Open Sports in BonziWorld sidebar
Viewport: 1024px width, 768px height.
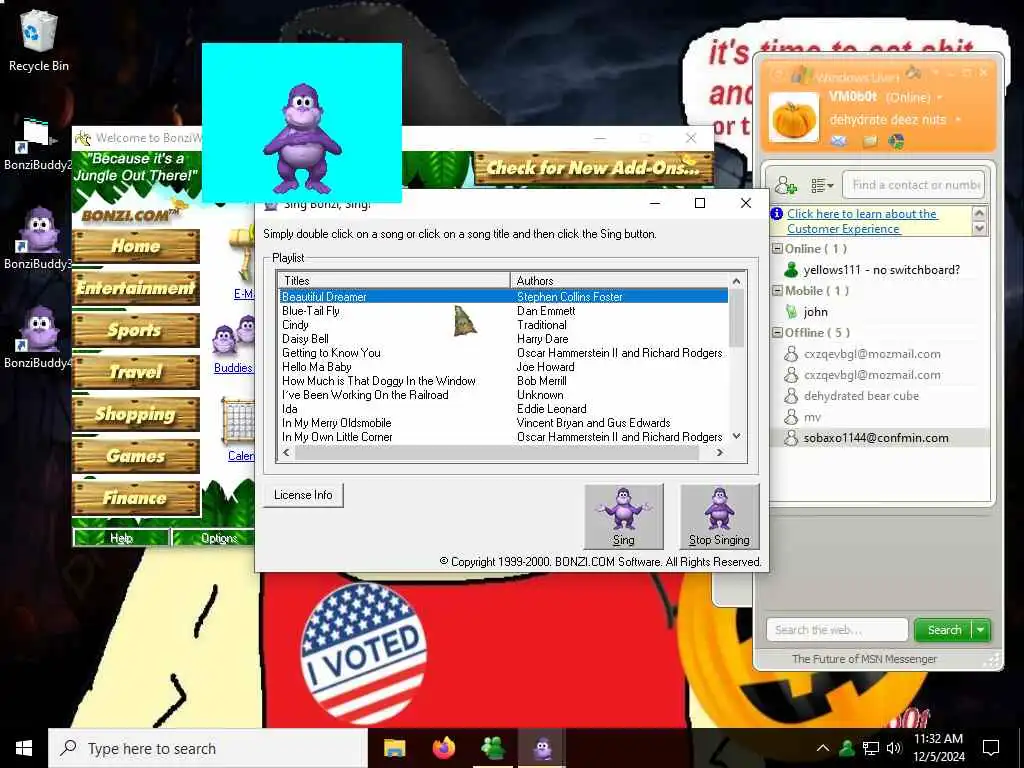pyautogui.click(x=136, y=330)
